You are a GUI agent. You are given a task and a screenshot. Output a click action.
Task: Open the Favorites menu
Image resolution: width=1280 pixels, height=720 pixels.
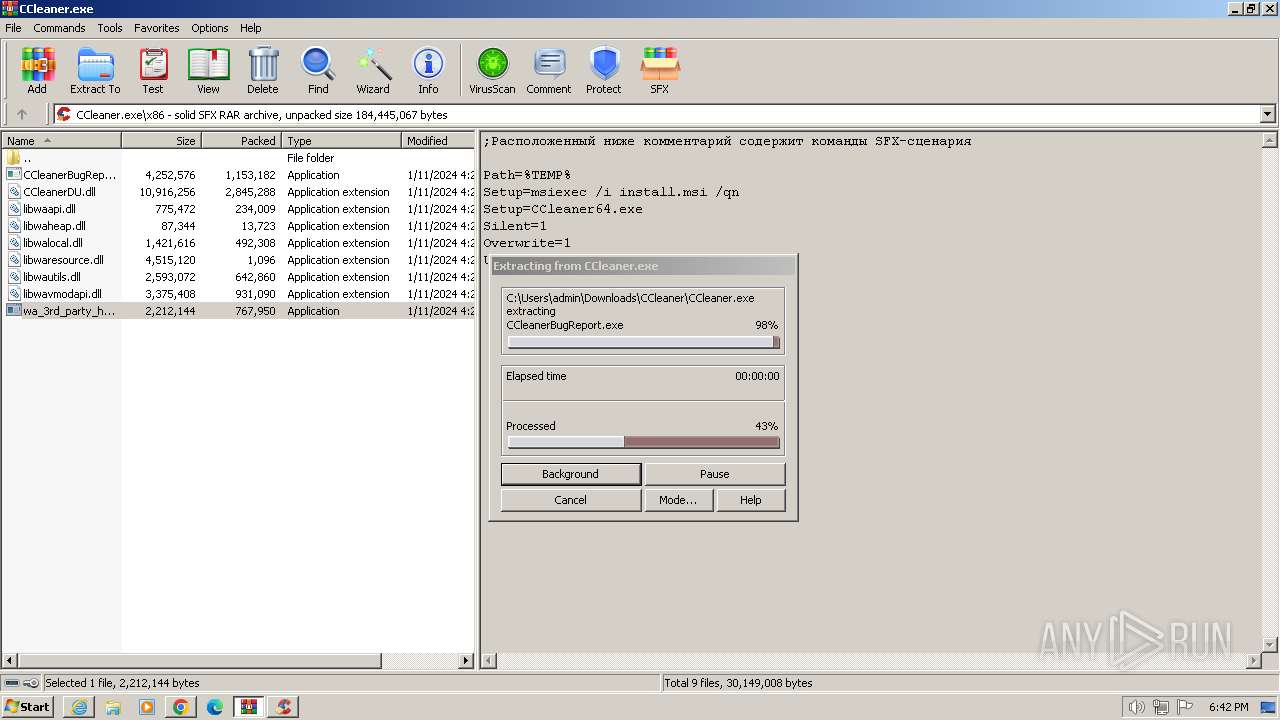point(157,28)
